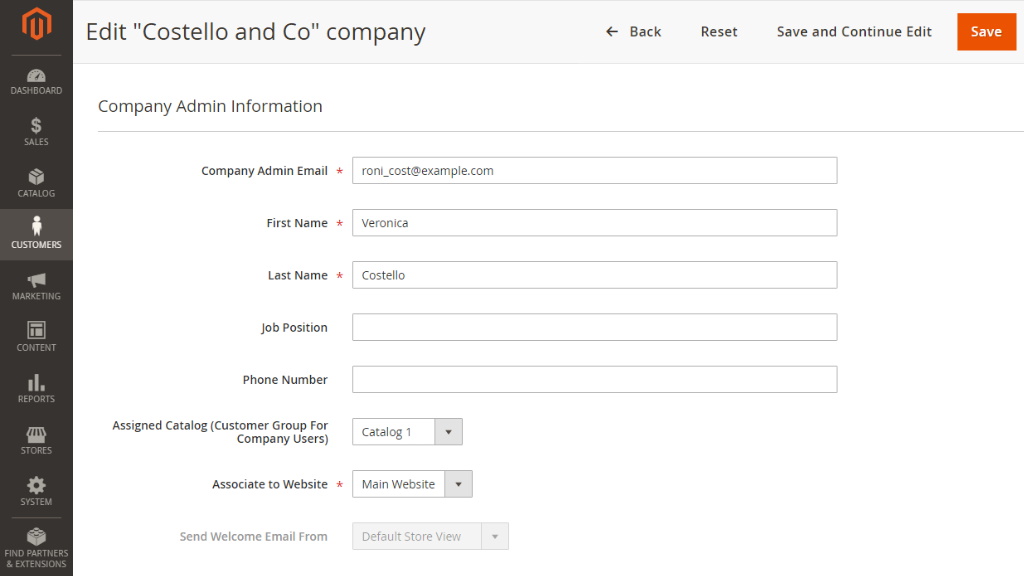Open the Stores storefront icon
This screenshot has width=1024, height=576.
[36, 435]
